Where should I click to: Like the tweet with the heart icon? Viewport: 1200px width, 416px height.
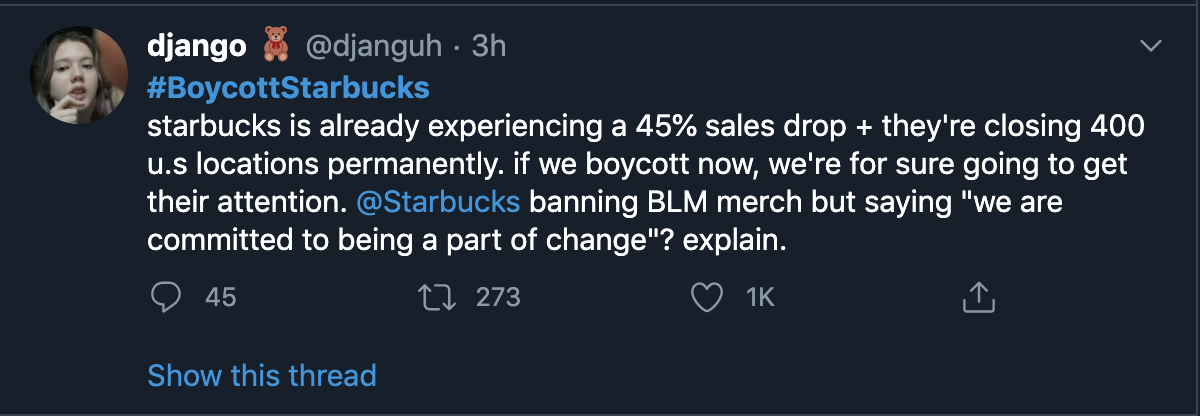pyautogui.click(x=707, y=297)
